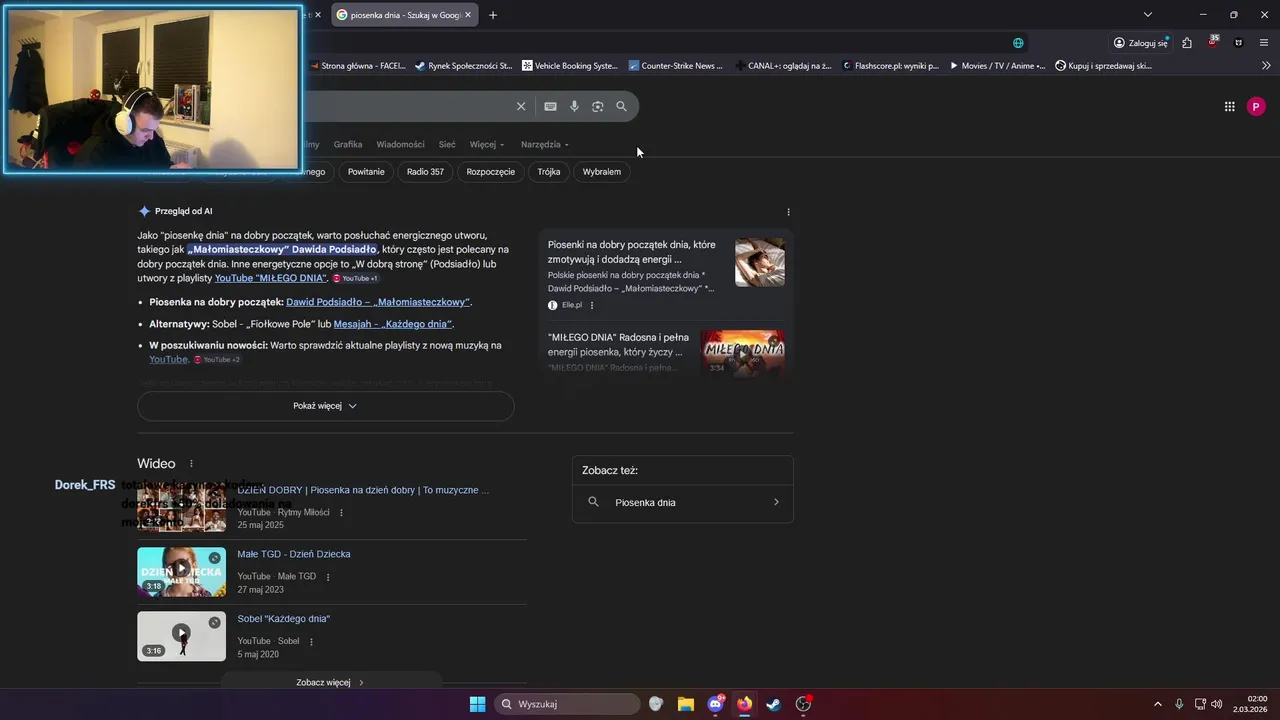
Task: Open Rynek Społeczności Steam bookmark
Action: 463,66
